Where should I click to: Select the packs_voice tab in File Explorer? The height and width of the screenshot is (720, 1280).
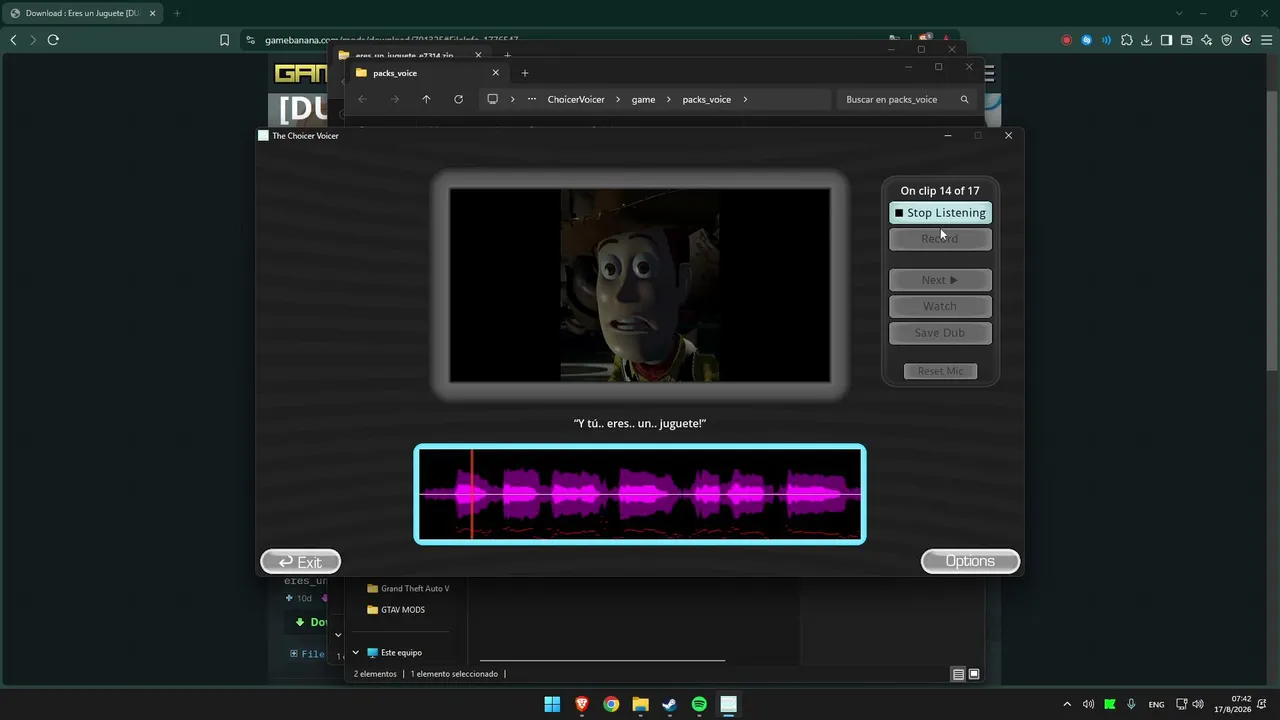coord(429,73)
